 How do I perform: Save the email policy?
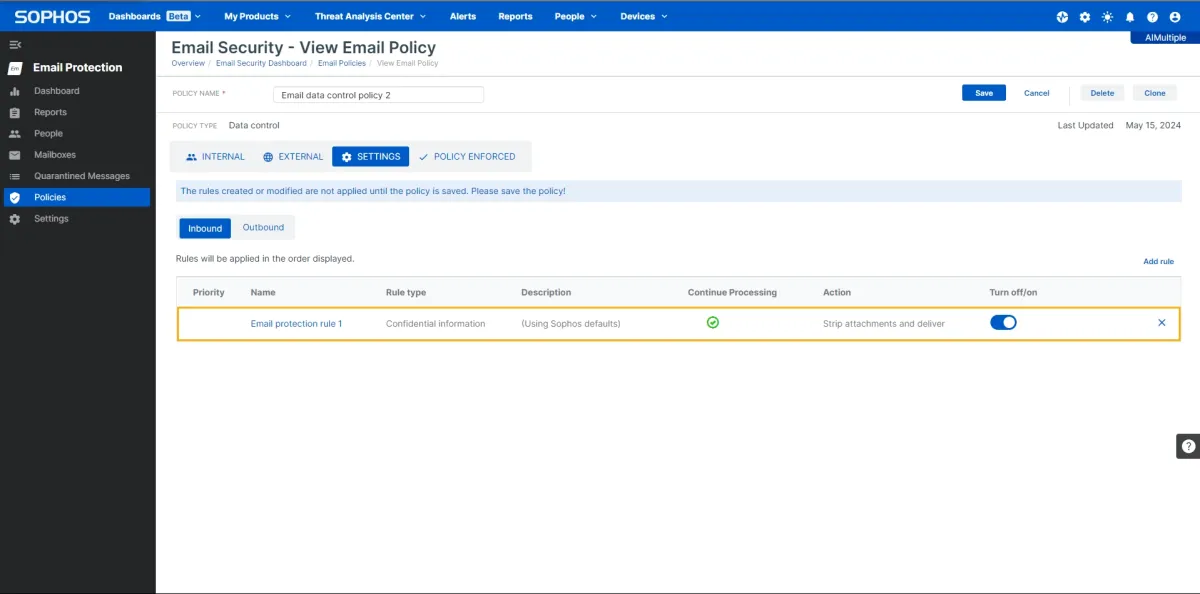(984, 93)
